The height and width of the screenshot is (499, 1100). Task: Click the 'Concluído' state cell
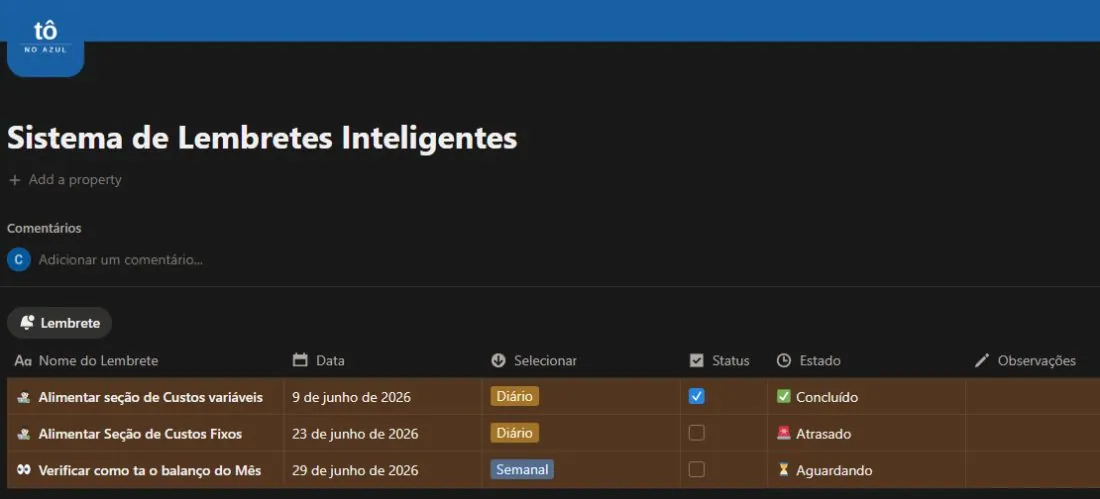pos(866,397)
